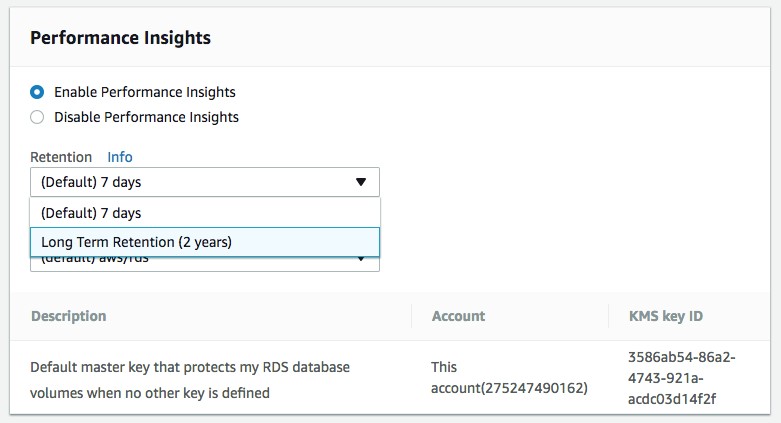Click the KMS key ID column header
The width and height of the screenshot is (781, 423).
[x=665, y=316]
